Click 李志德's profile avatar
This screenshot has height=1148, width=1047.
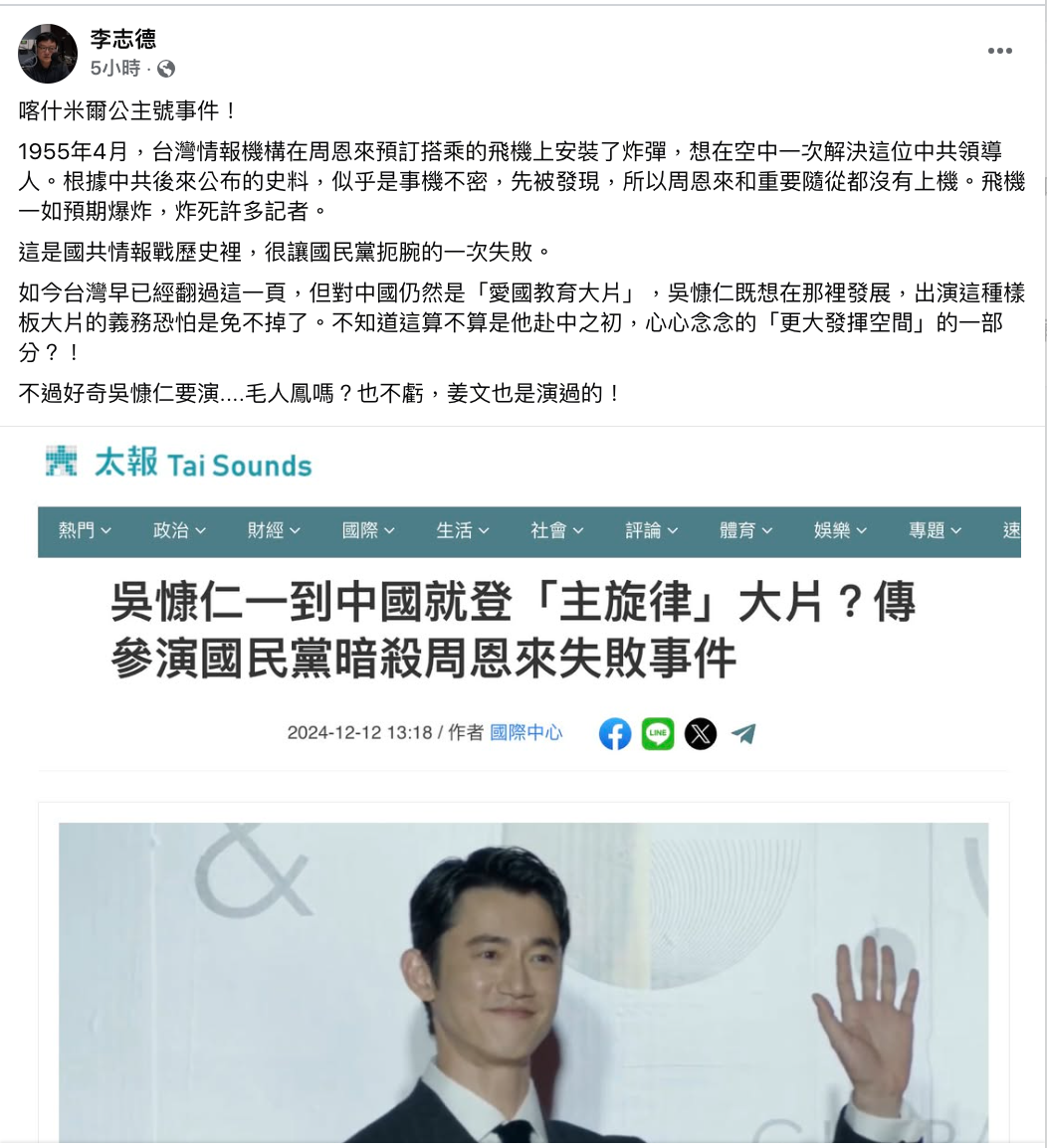(47, 54)
